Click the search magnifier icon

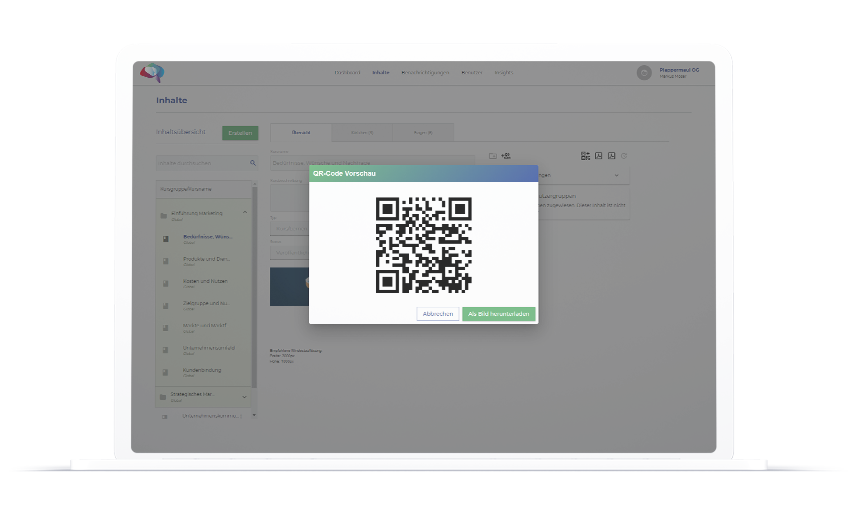pyautogui.click(x=253, y=163)
